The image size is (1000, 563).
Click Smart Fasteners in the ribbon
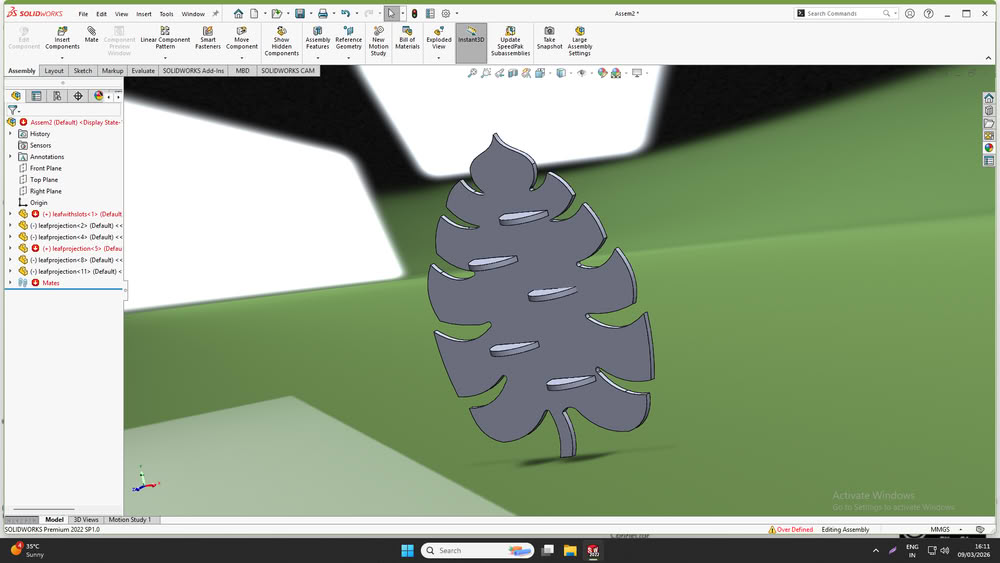208,38
